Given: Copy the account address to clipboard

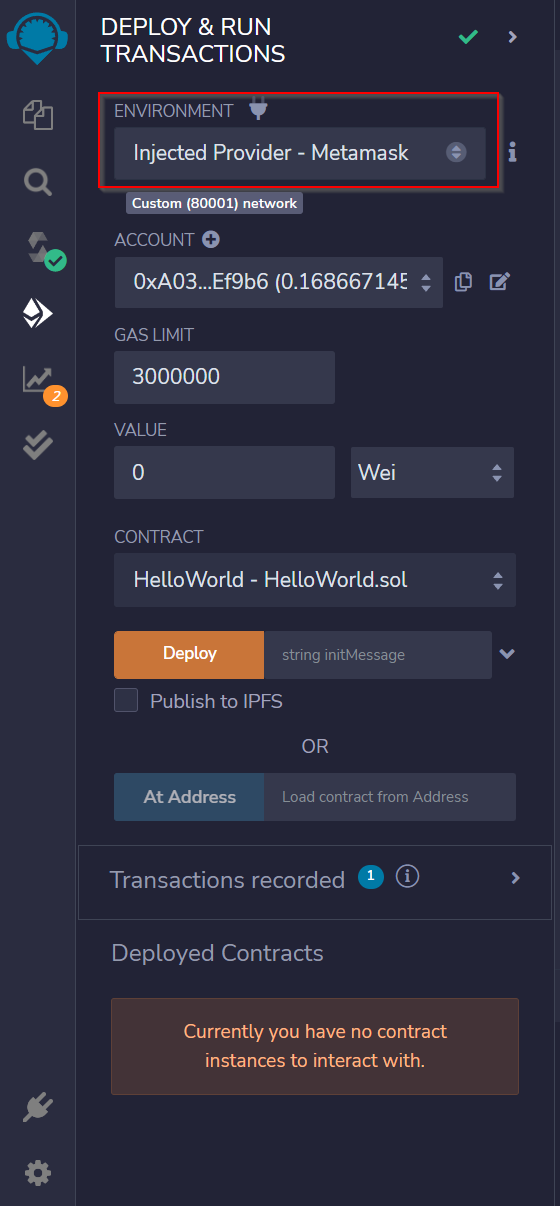Looking at the screenshot, I should [463, 282].
